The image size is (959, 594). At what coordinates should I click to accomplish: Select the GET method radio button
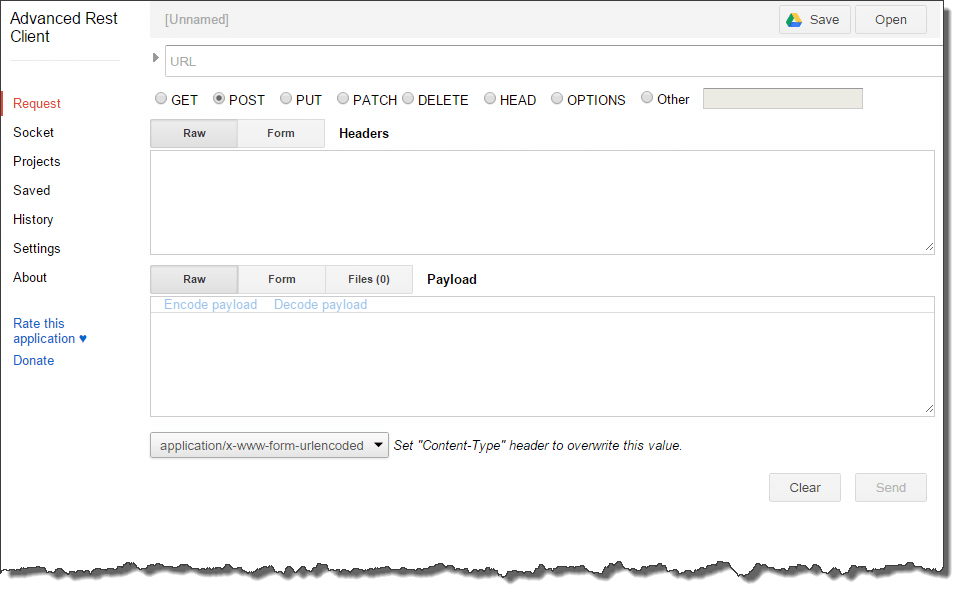pos(161,98)
